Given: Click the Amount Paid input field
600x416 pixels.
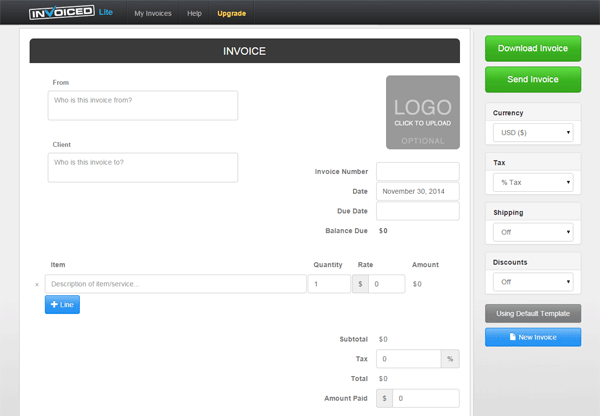Looking at the screenshot, I should tap(426, 398).
